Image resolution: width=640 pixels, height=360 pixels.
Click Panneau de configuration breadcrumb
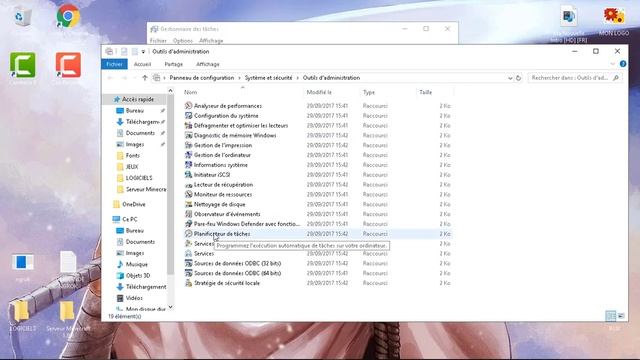pyautogui.click(x=202, y=78)
